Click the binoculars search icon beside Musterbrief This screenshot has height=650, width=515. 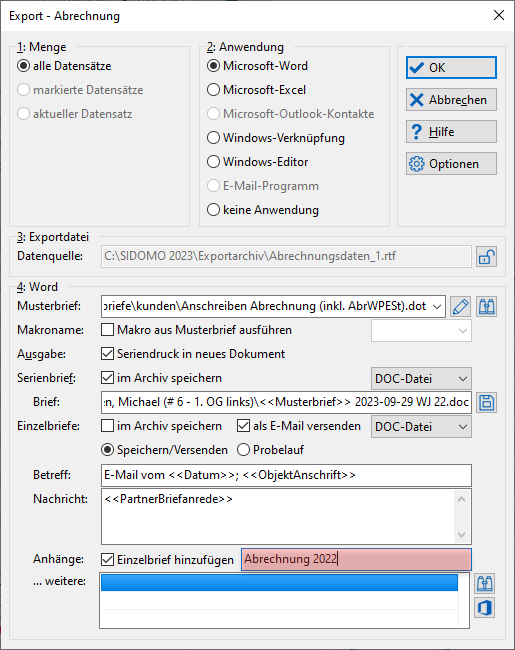(486, 307)
